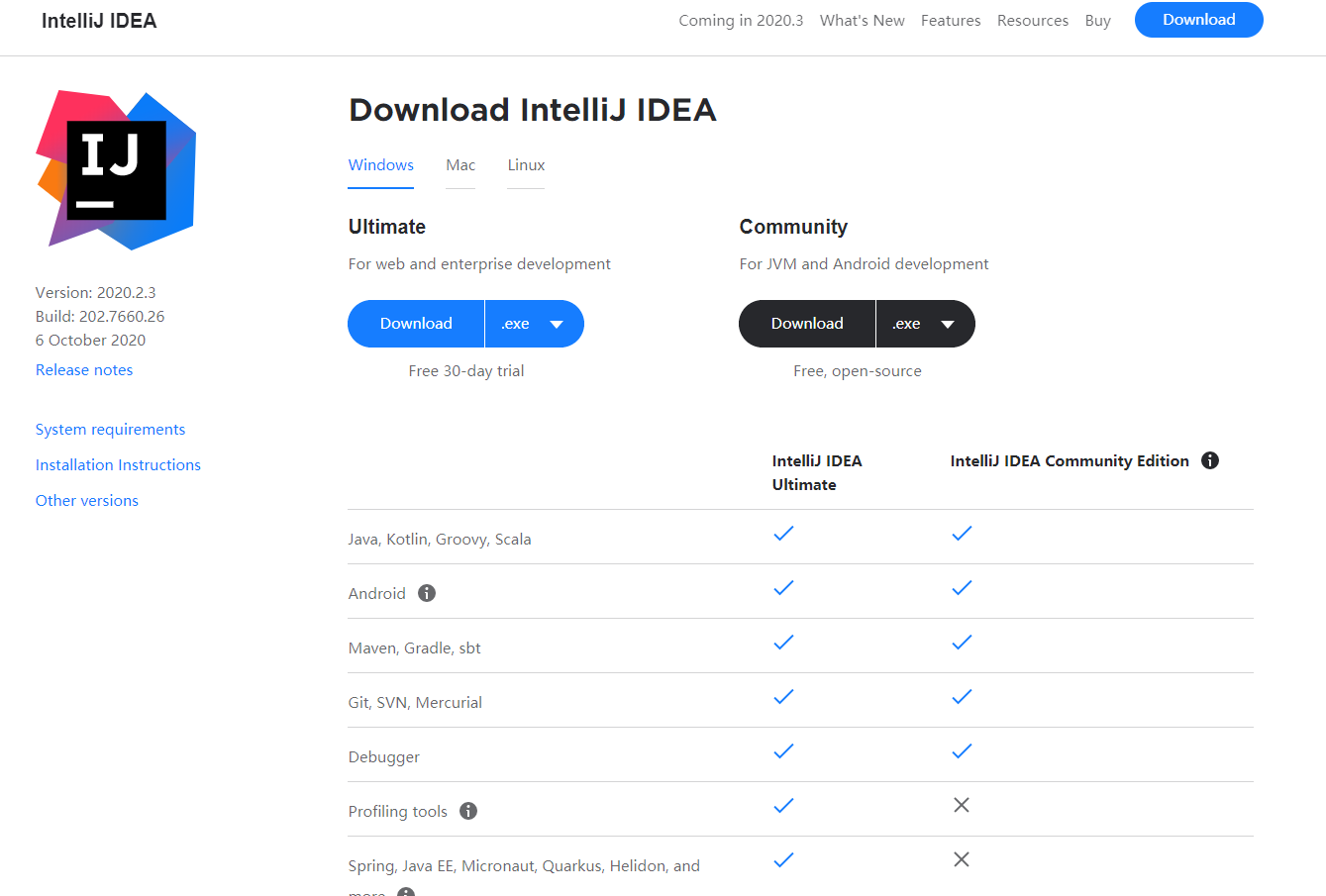The height and width of the screenshot is (896, 1326).
Task: Open Features in top navigation
Action: pyautogui.click(x=951, y=21)
